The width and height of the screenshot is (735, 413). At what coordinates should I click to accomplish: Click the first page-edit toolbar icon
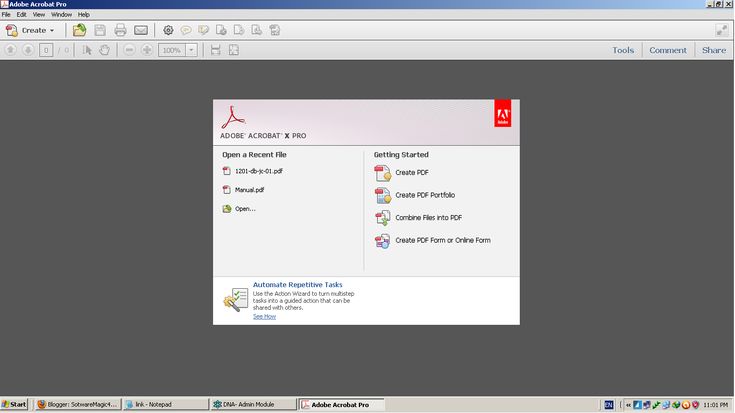click(x=221, y=30)
